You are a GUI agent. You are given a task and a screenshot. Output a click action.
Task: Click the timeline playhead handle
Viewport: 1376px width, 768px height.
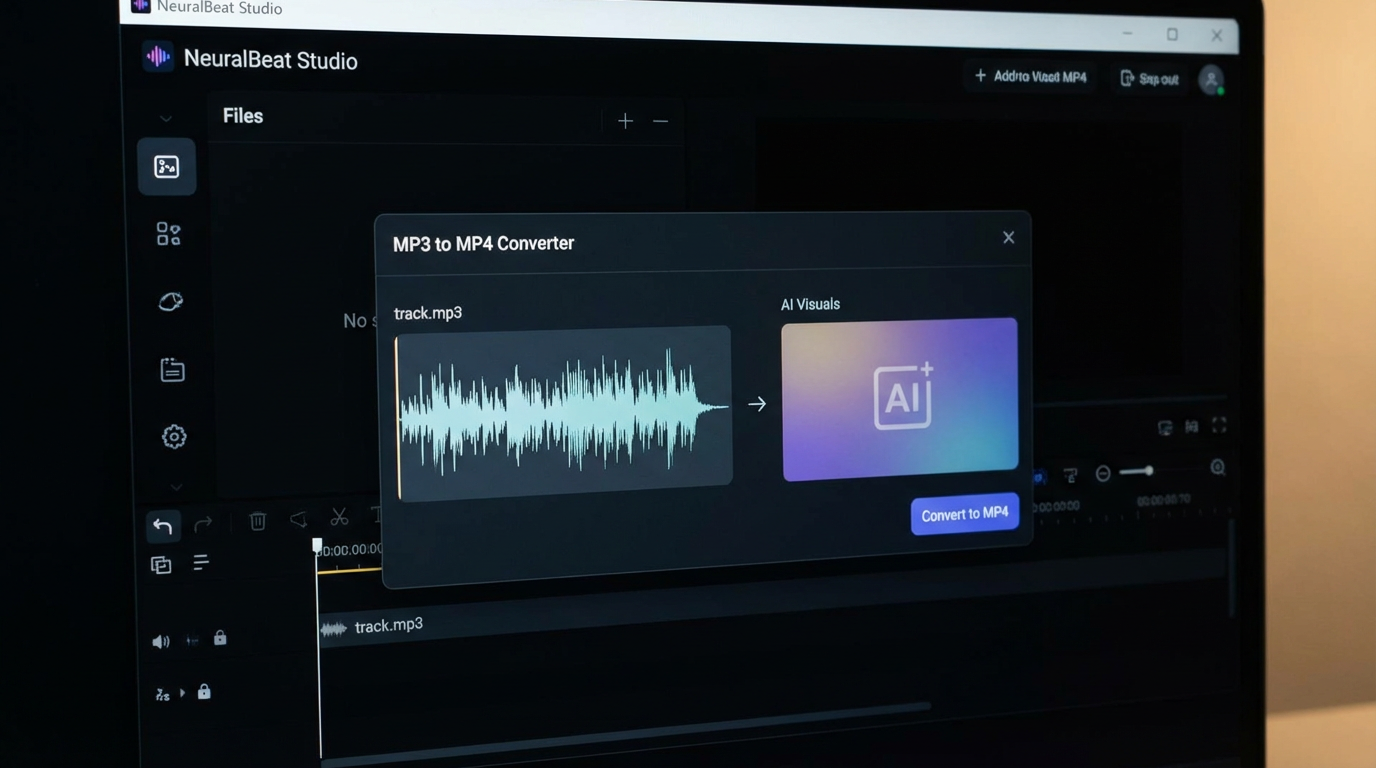coord(317,546)
